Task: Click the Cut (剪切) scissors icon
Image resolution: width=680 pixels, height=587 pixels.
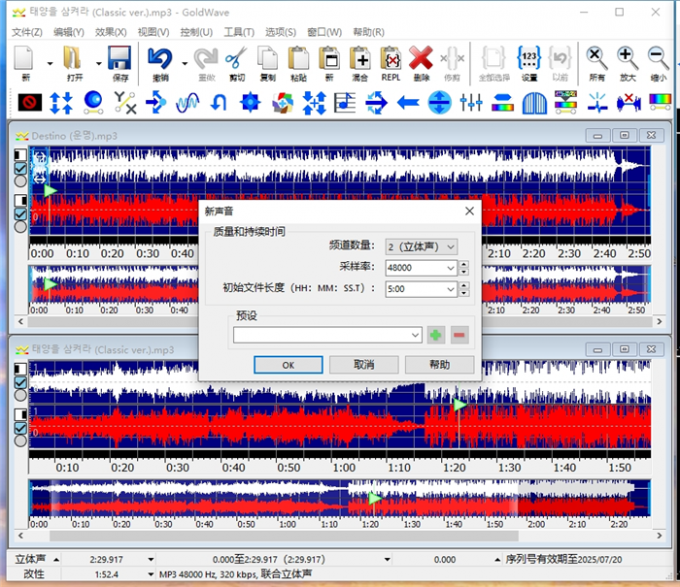Action: pos(236,59)
